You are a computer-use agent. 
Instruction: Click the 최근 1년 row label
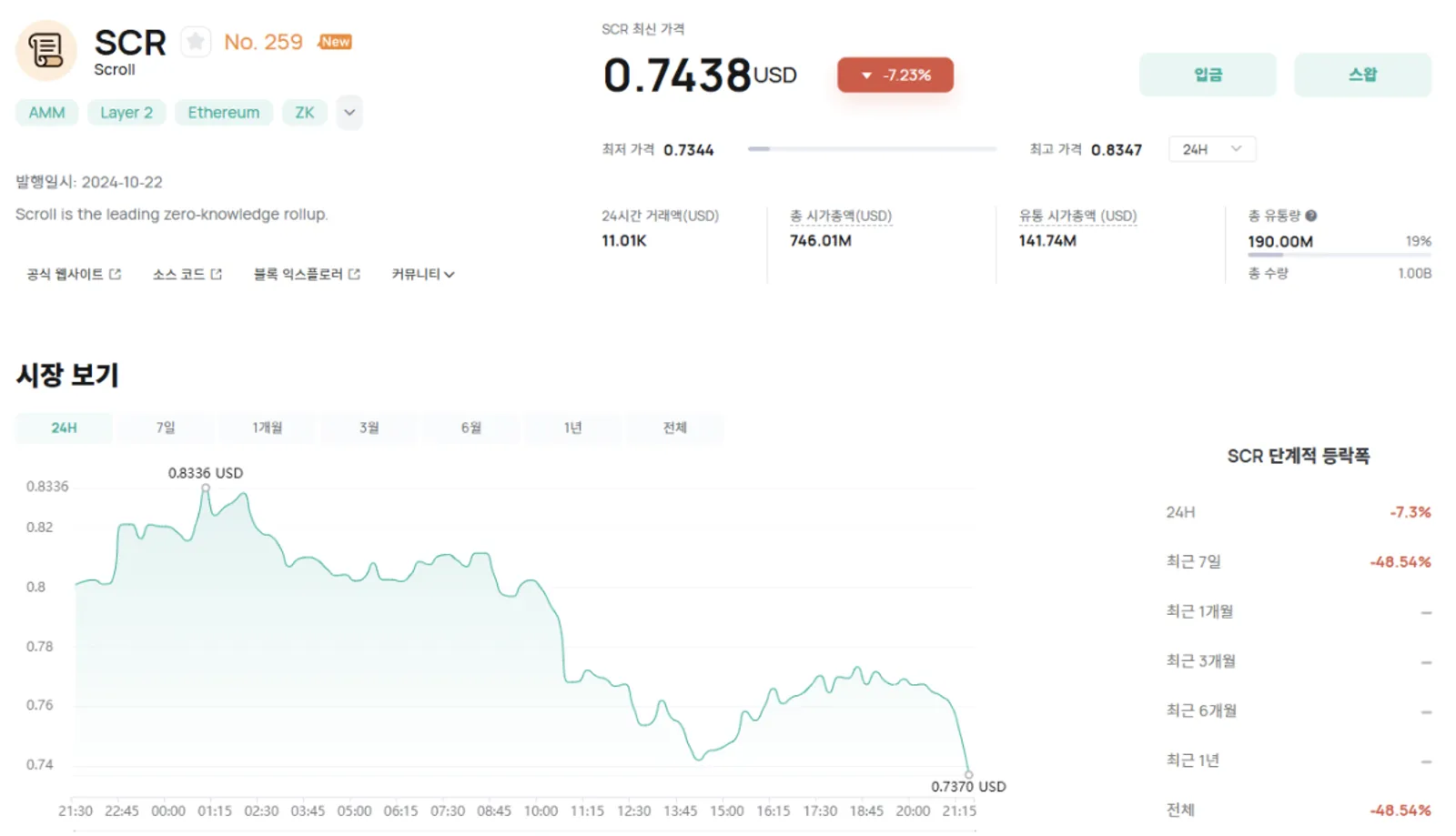coord(1193,760)
